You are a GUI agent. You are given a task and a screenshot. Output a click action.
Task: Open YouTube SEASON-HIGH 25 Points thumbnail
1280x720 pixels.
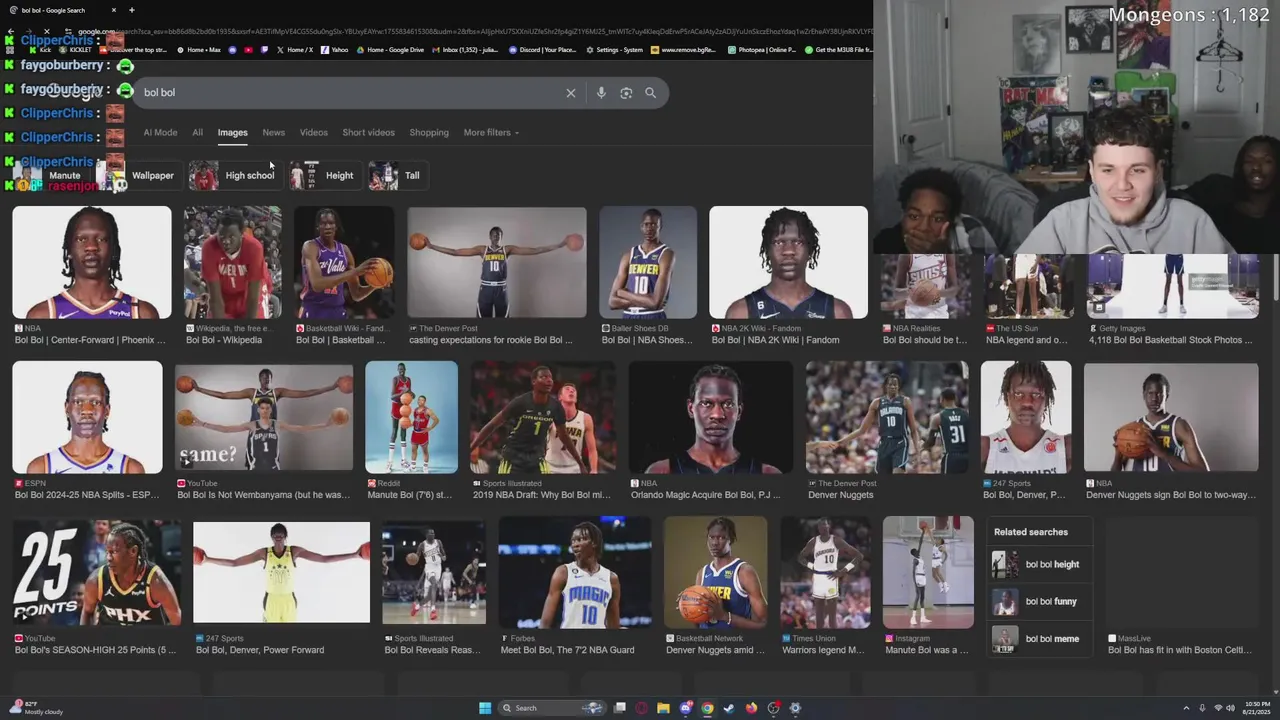click(97, 572)
